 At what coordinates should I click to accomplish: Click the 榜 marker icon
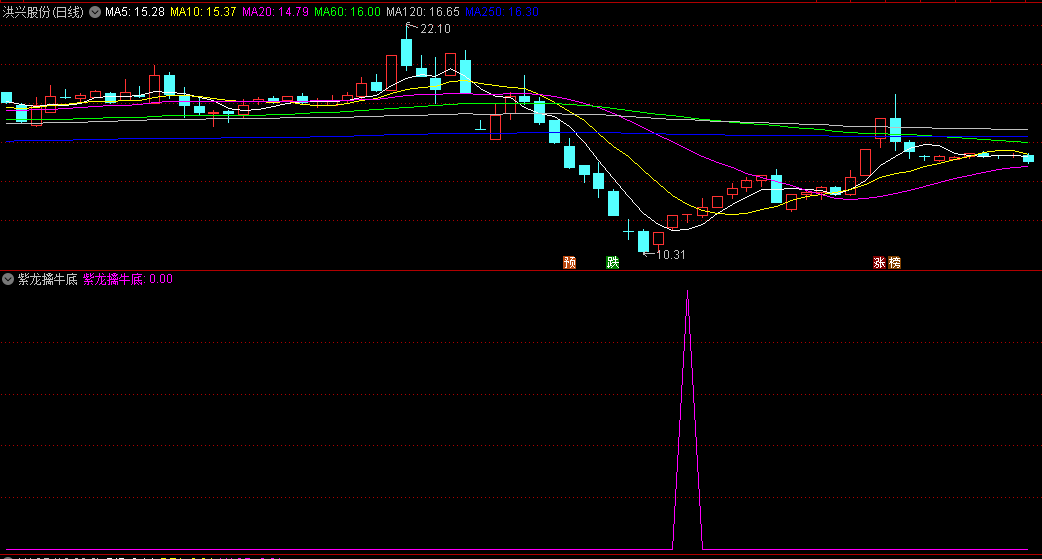(x=894, y=263)
